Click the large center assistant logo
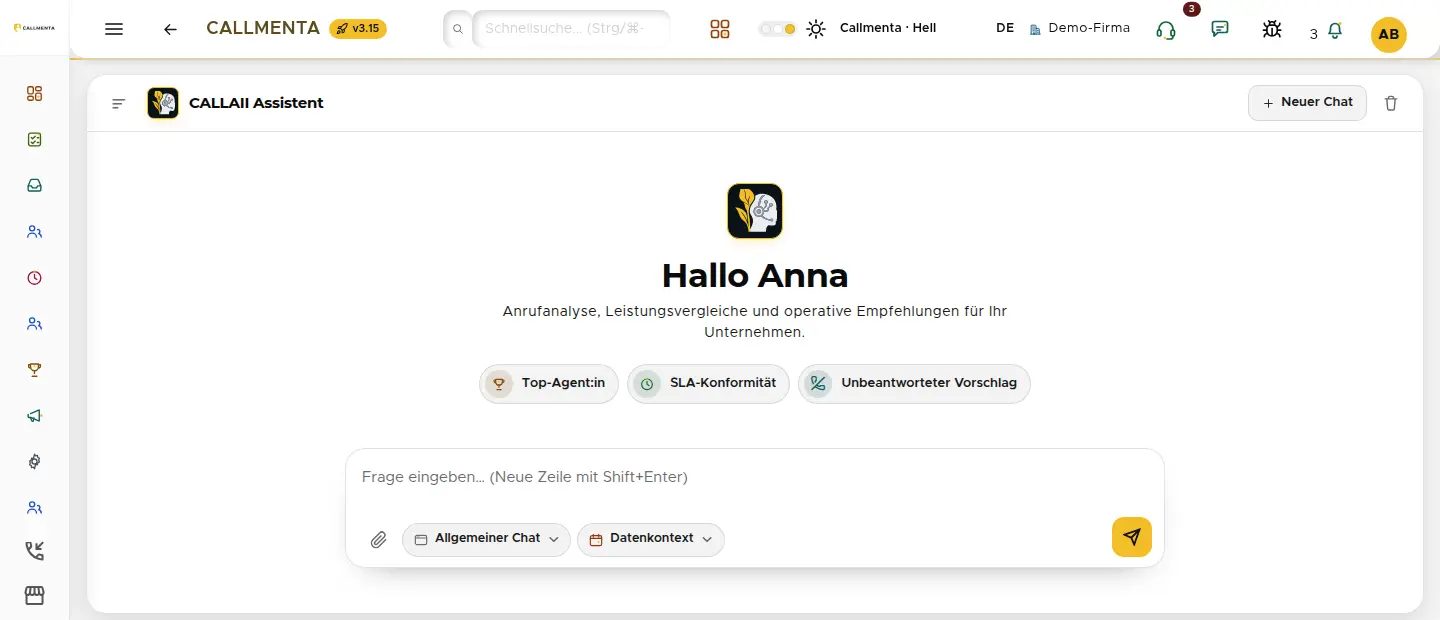Viewport: 1440px width, 620px height. [755, 211]
